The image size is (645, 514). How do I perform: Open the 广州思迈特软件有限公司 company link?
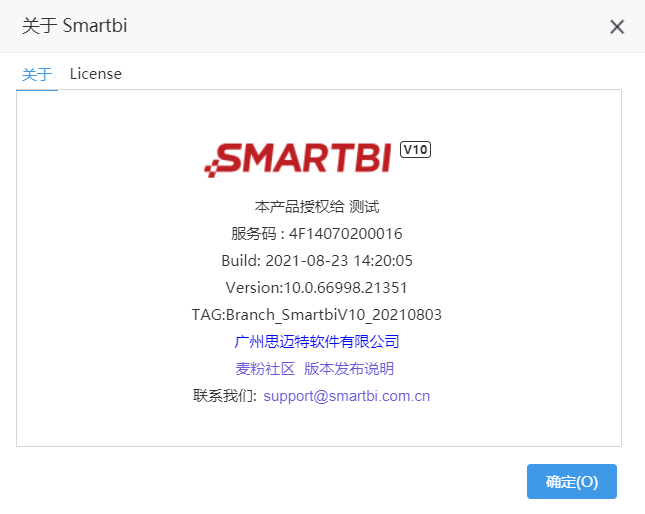click(x=317, y=341)
